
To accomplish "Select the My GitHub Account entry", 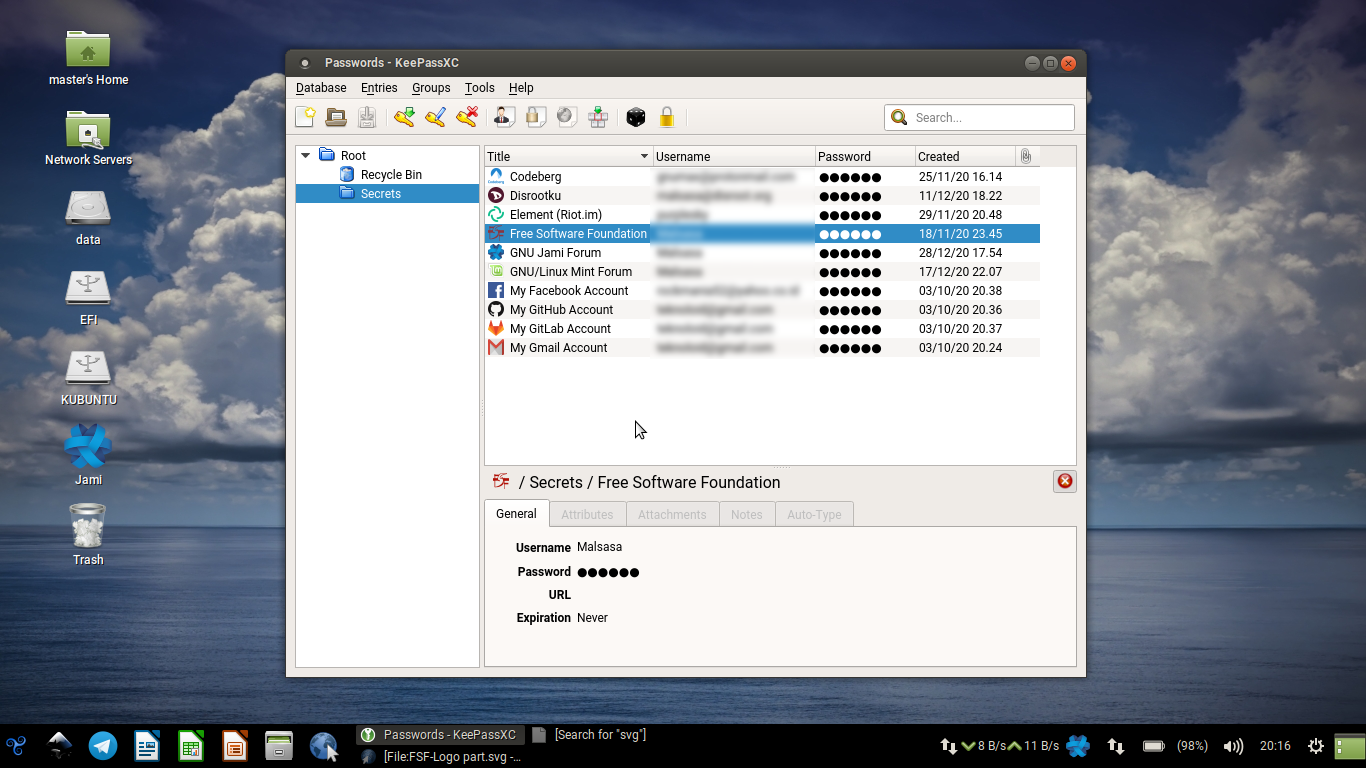I will click(x=762, y=309).
